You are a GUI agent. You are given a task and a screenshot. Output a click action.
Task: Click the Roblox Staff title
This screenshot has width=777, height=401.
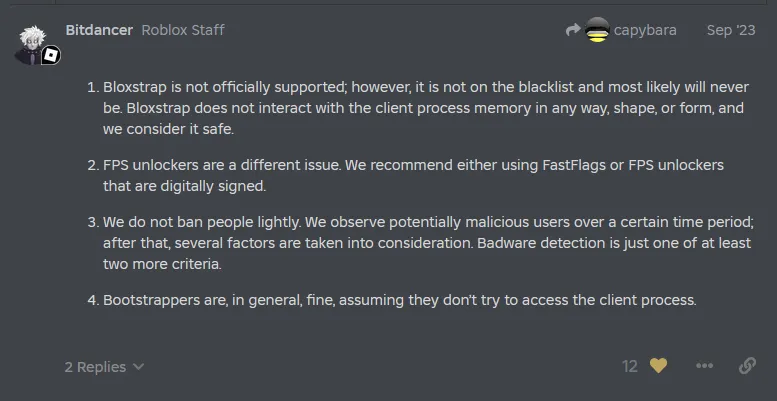pos(183,30)
